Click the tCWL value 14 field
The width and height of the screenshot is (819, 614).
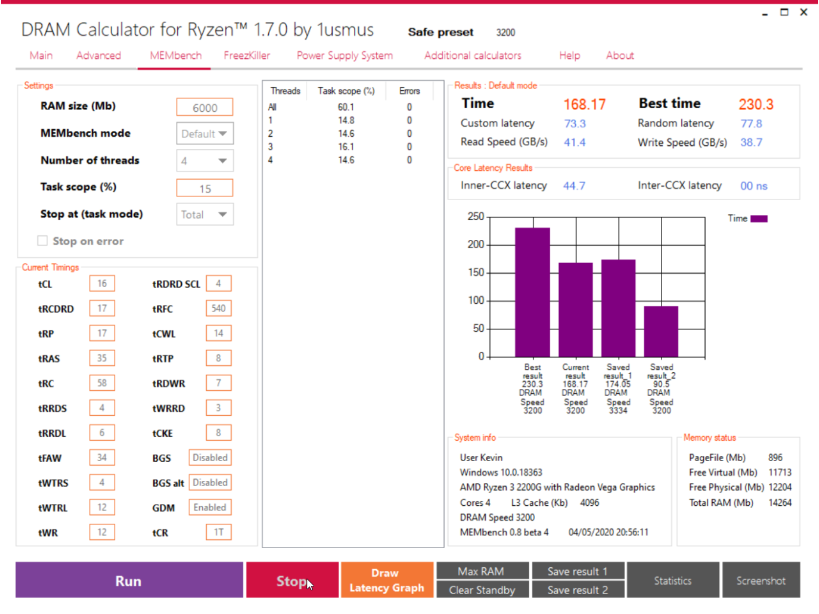pyautogui.click(x=218, y=333)
